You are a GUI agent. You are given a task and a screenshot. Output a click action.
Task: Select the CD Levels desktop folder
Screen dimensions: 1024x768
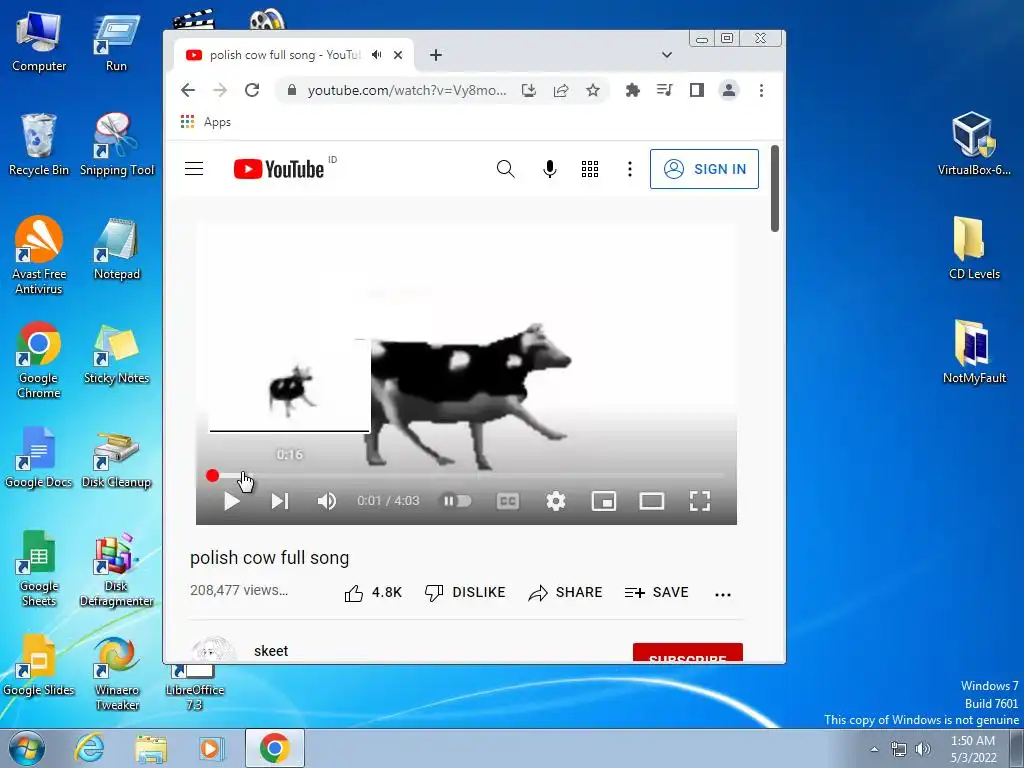974,248
